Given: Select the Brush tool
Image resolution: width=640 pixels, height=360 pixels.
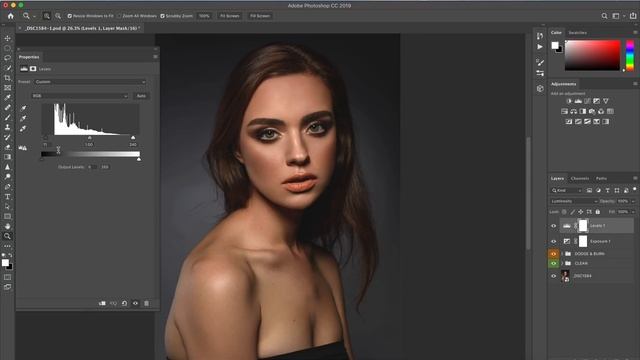Looking at the screenshot, I should click(x=7, y=117).
